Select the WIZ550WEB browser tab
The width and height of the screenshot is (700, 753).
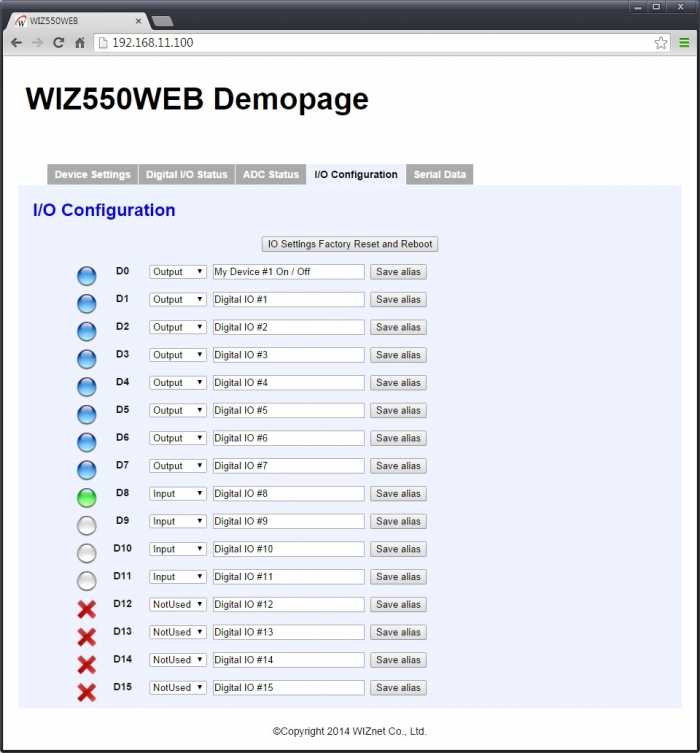77,21
